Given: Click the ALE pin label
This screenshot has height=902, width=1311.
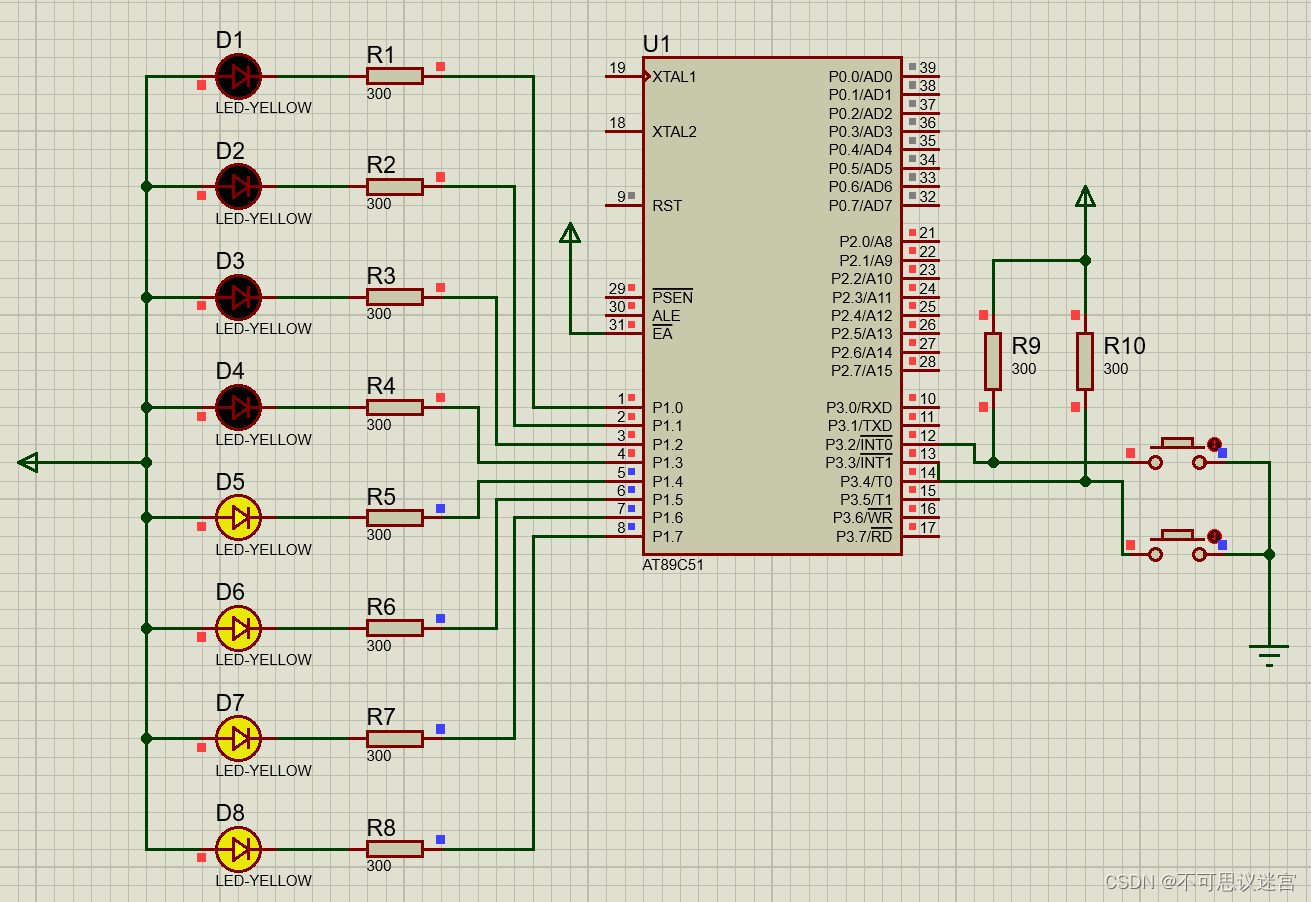Looking at the screenshot, I should pyautogui.click(x=666, y=315).
